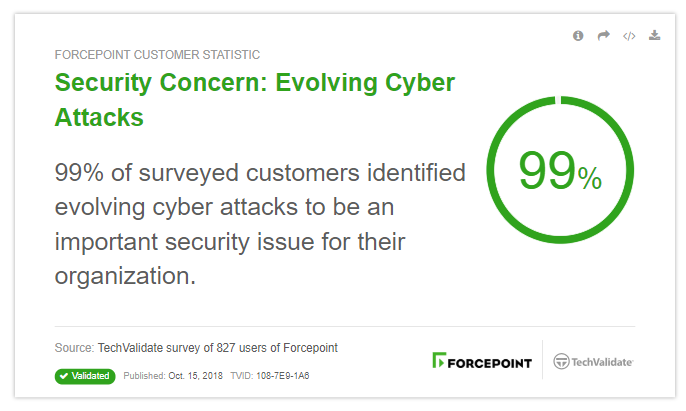Click the TechValidate logo
This screenshot has height=411, width=686.
(593, 362)
